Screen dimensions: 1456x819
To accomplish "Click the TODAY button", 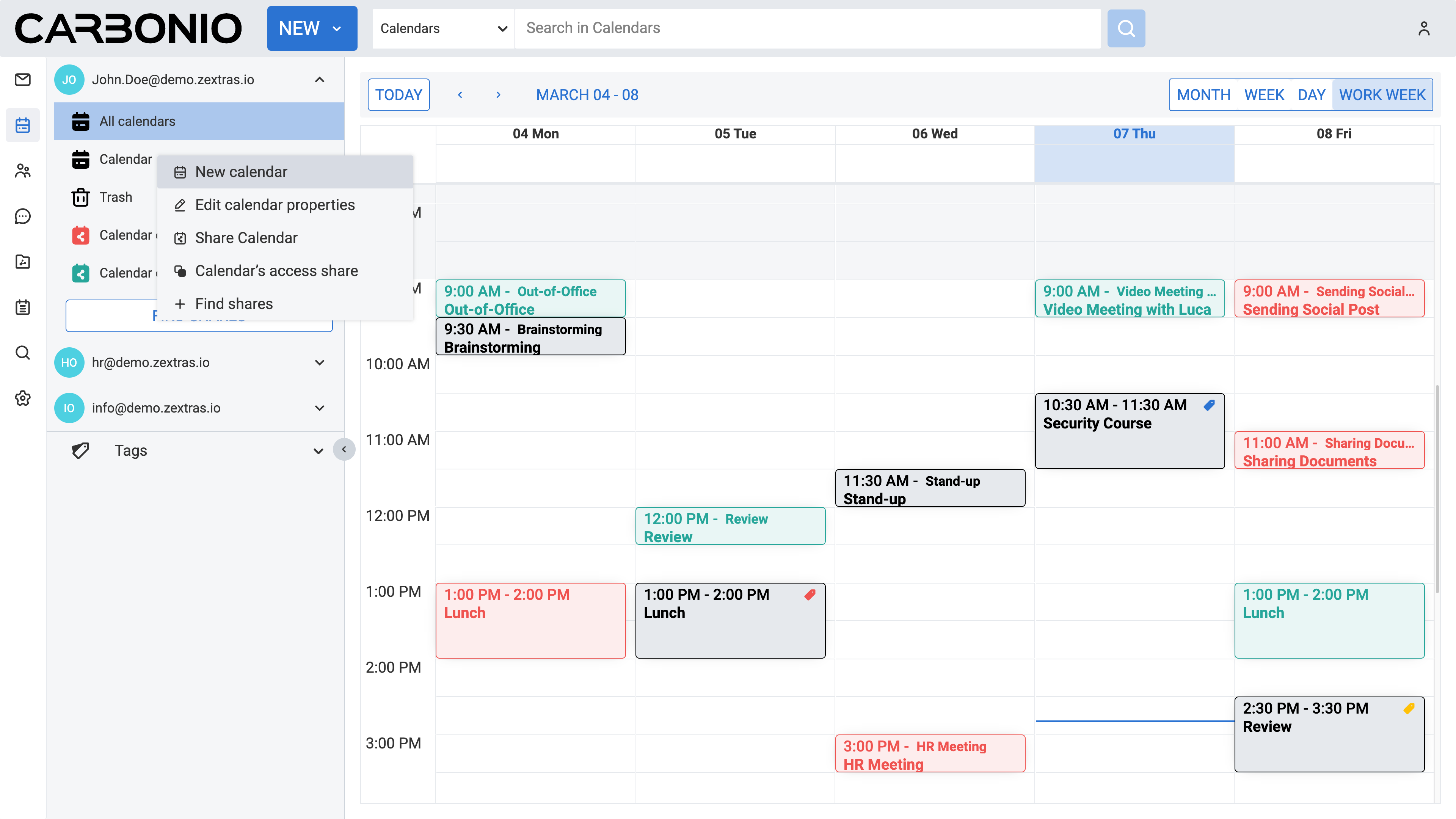I will (x=399, y=95).
